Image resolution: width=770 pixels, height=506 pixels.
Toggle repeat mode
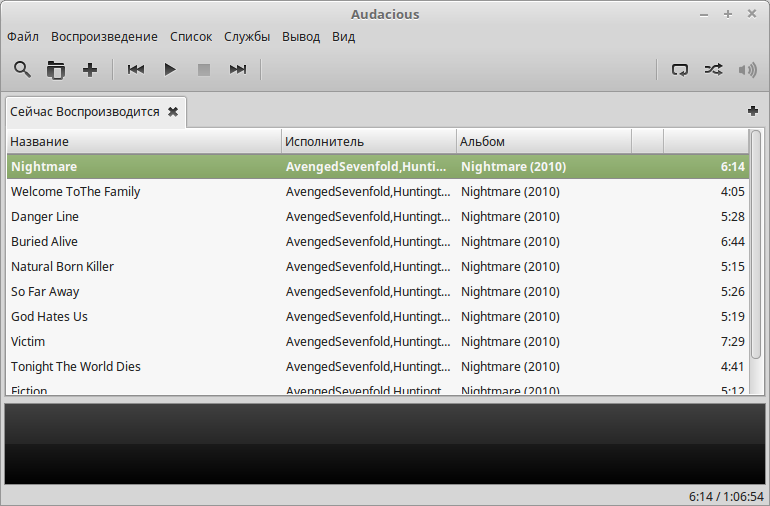tap(680, 69)
